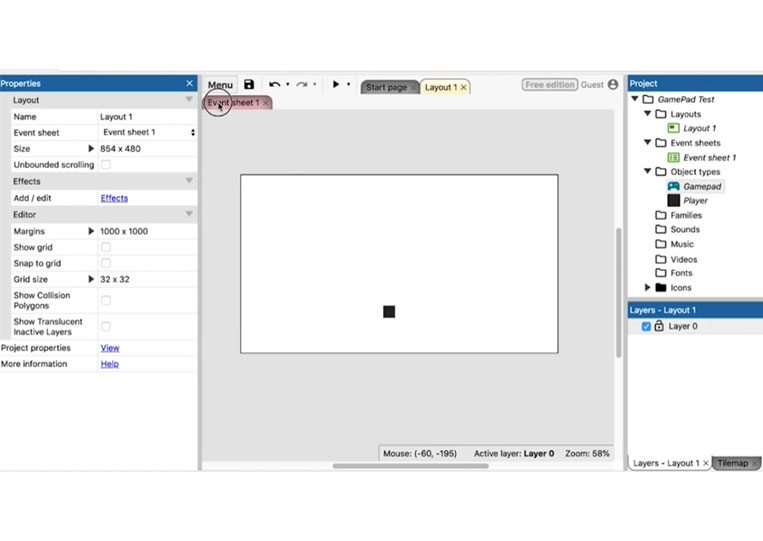Click the More information Help link
The image size is (763, 541).
click(109, 364)
